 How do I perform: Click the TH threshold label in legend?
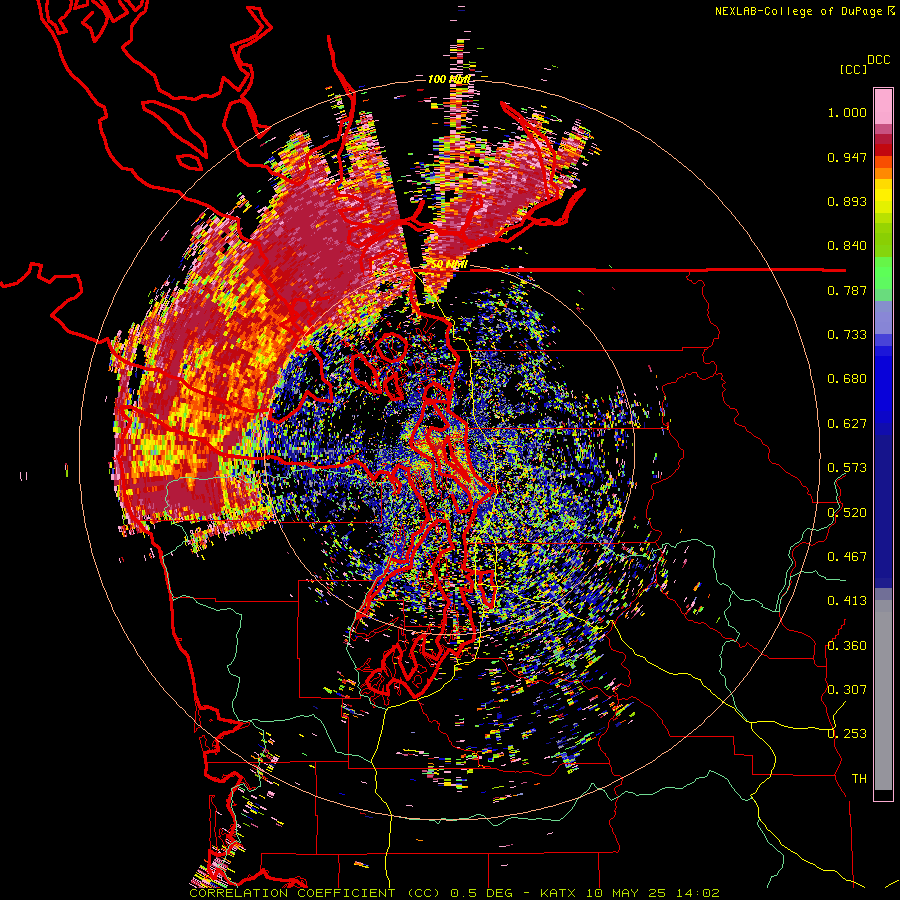pos(859,779)
